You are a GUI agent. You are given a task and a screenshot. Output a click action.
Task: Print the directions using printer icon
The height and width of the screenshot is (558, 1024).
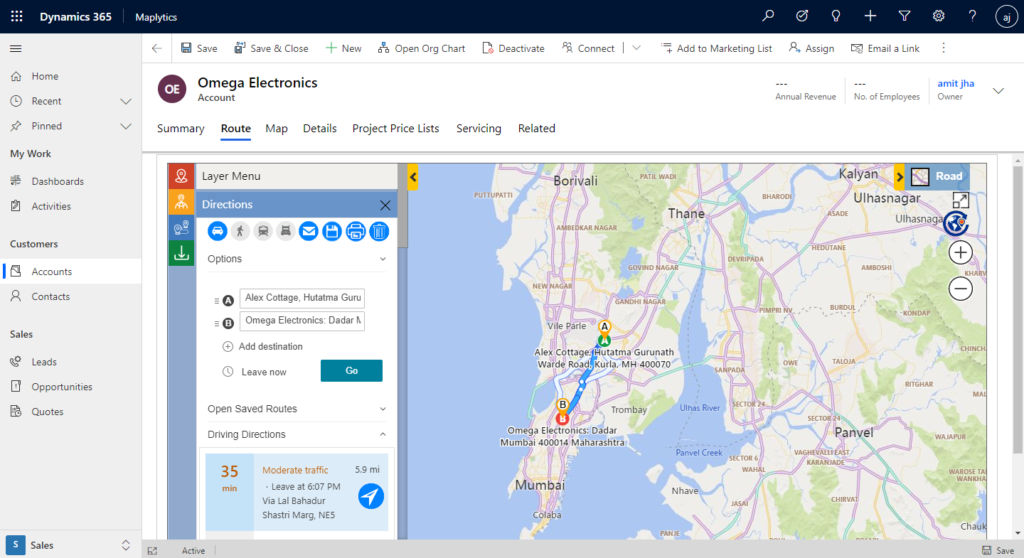[355, 231]
